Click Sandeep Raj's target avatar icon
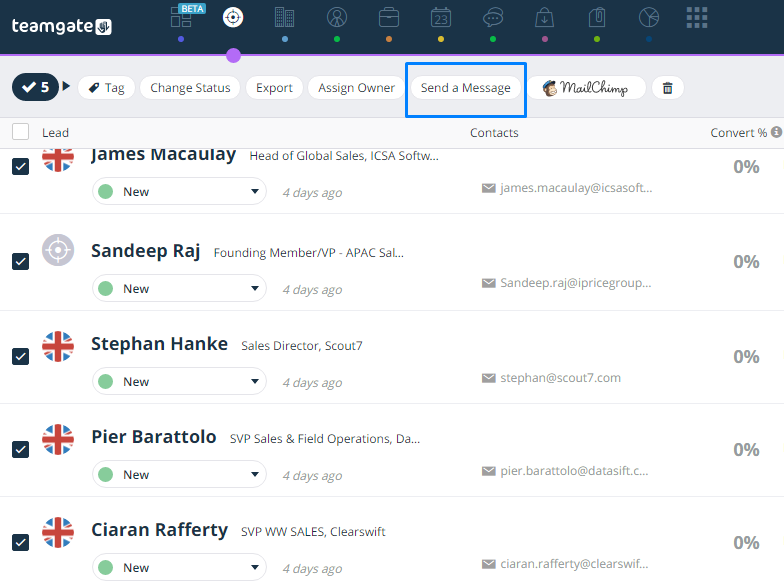Viewport: 784px width, 587px height. coord(58,250)
